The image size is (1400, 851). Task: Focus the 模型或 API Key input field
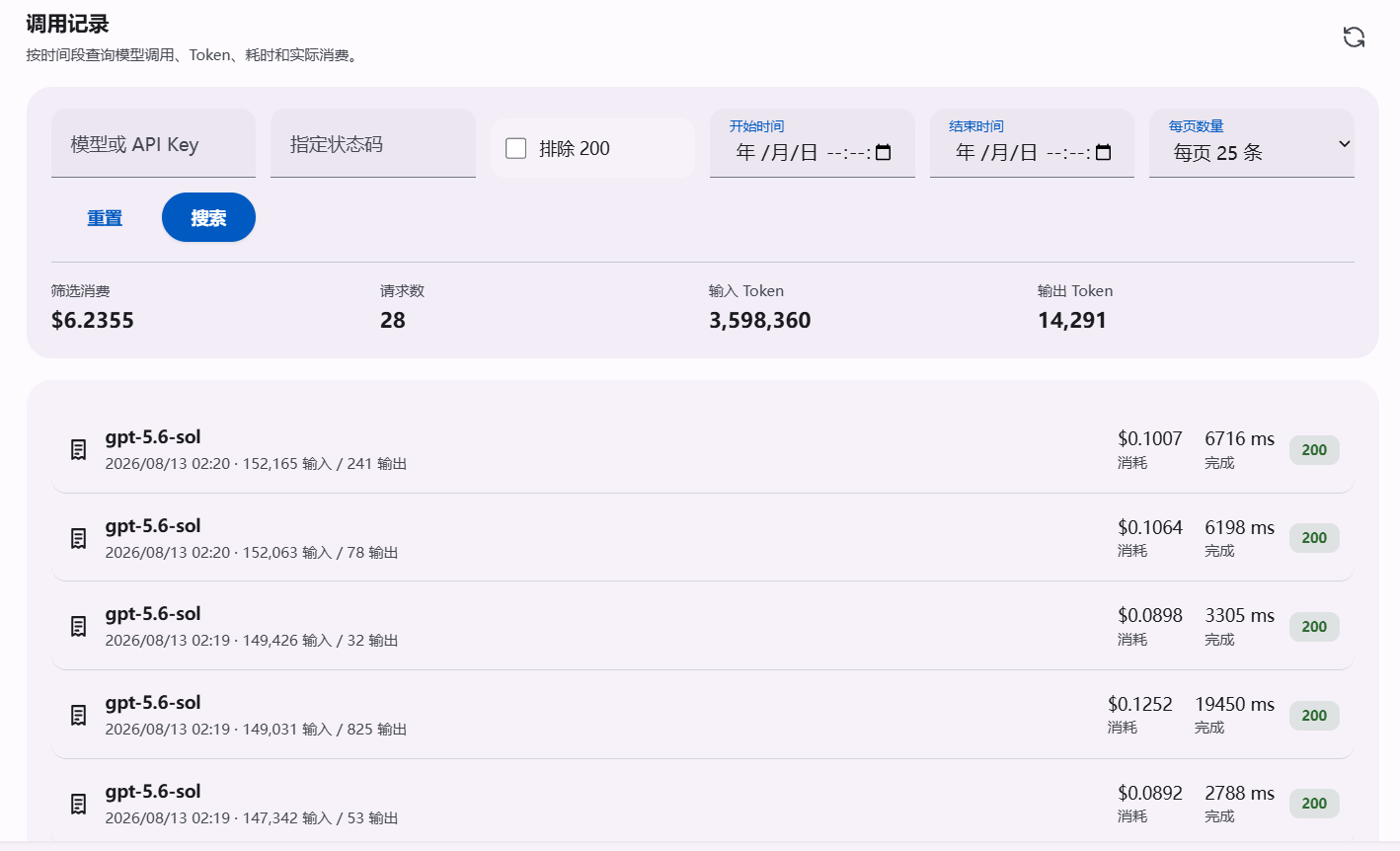(x=153, y=143)
